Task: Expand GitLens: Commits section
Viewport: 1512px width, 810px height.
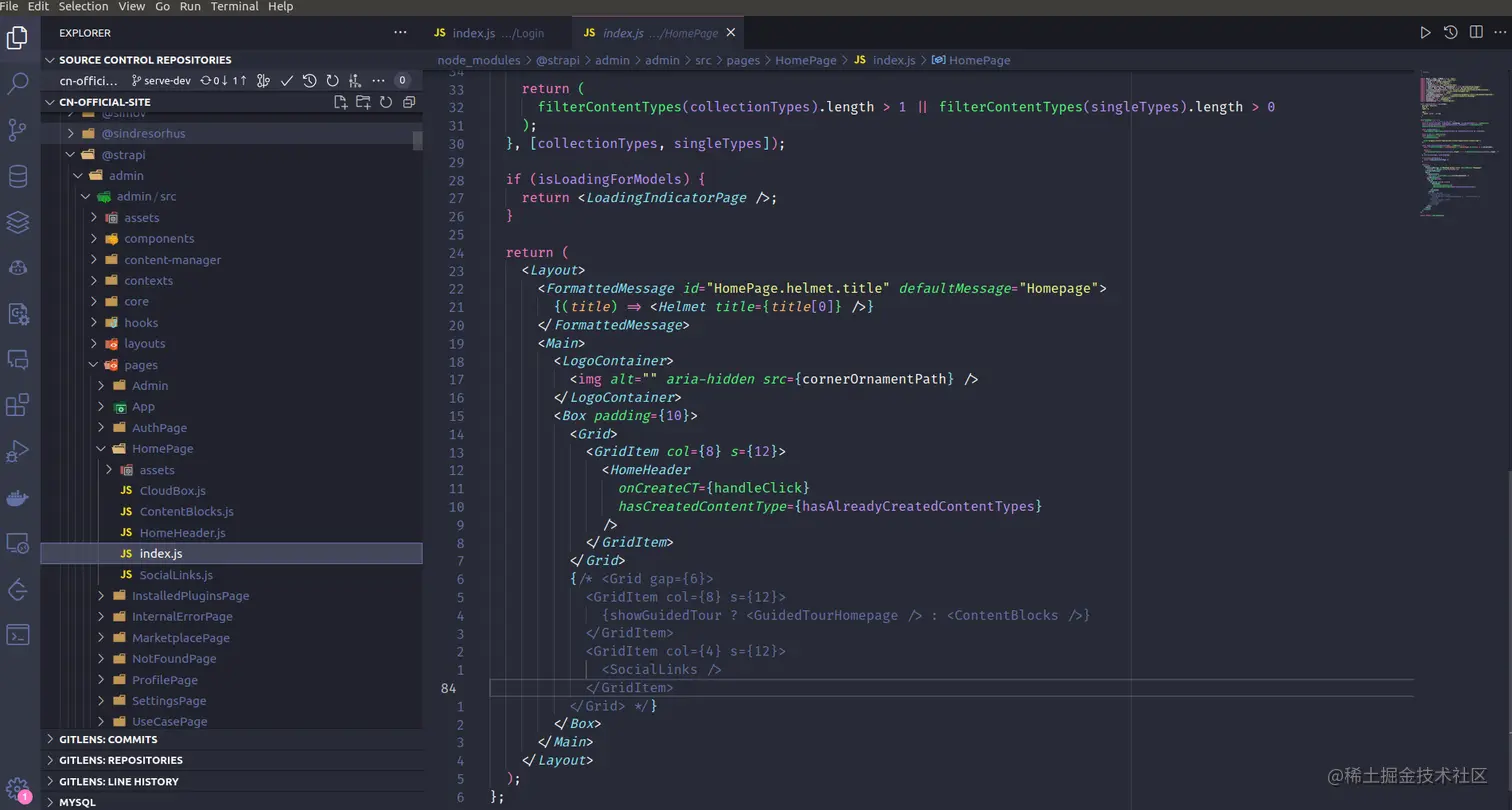Action: pos(231,739)
